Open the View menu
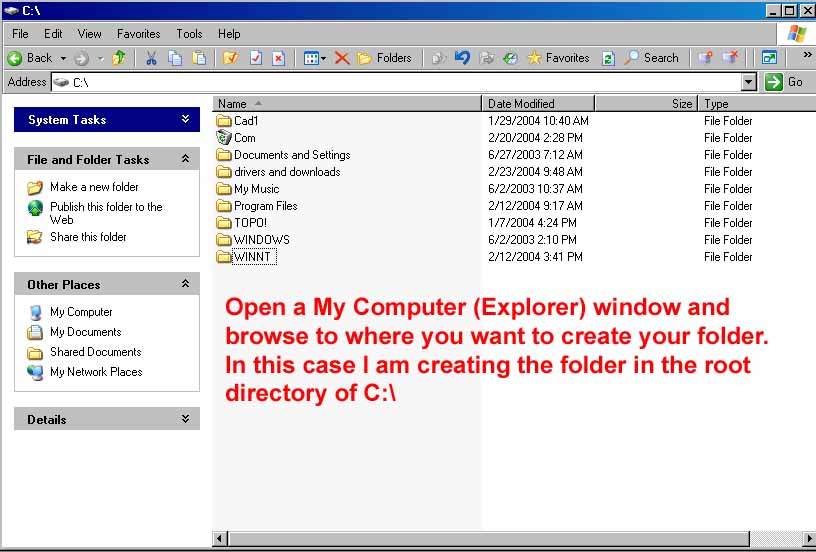The image size is (816, 552). pos(90,34)
